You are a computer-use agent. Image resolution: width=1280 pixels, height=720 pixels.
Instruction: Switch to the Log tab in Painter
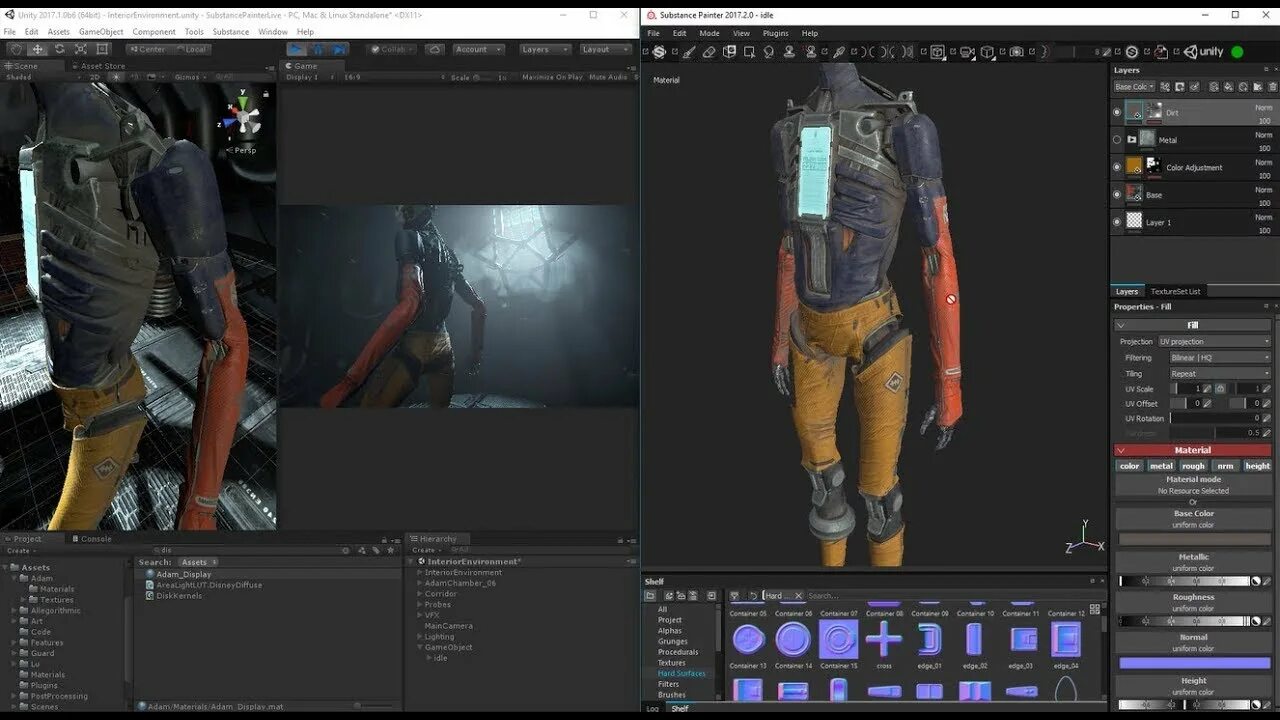[x=652, y=708]
